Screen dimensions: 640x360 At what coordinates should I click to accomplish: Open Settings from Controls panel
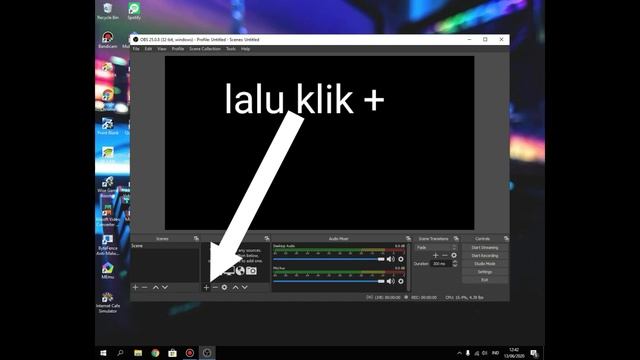coord(485,272)
